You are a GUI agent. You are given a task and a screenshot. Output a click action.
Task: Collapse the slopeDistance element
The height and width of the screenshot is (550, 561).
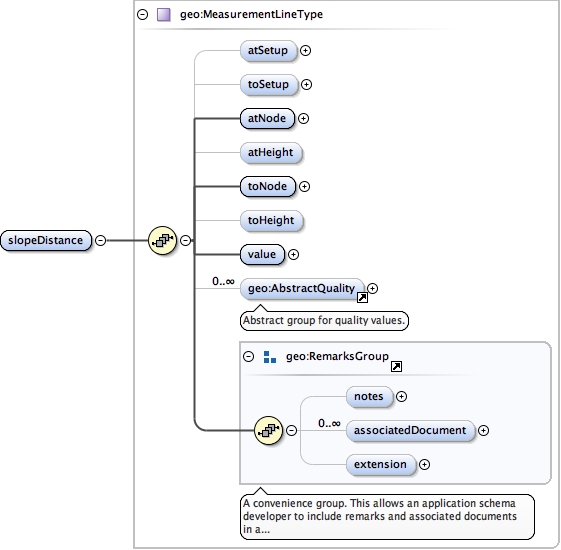(101, 240)
